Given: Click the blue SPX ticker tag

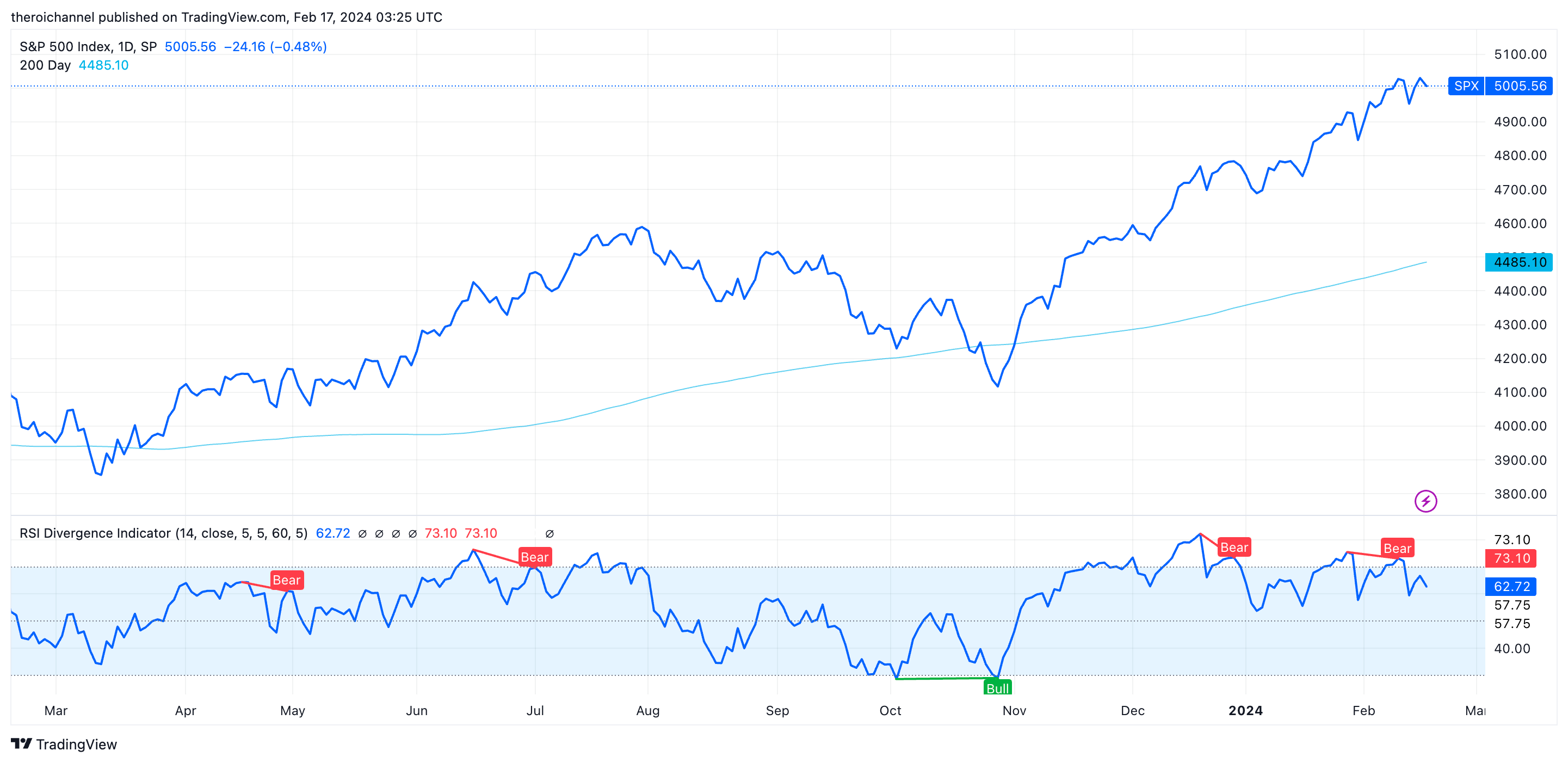Looking at the screenshot, I should (x=1466, y=86).
